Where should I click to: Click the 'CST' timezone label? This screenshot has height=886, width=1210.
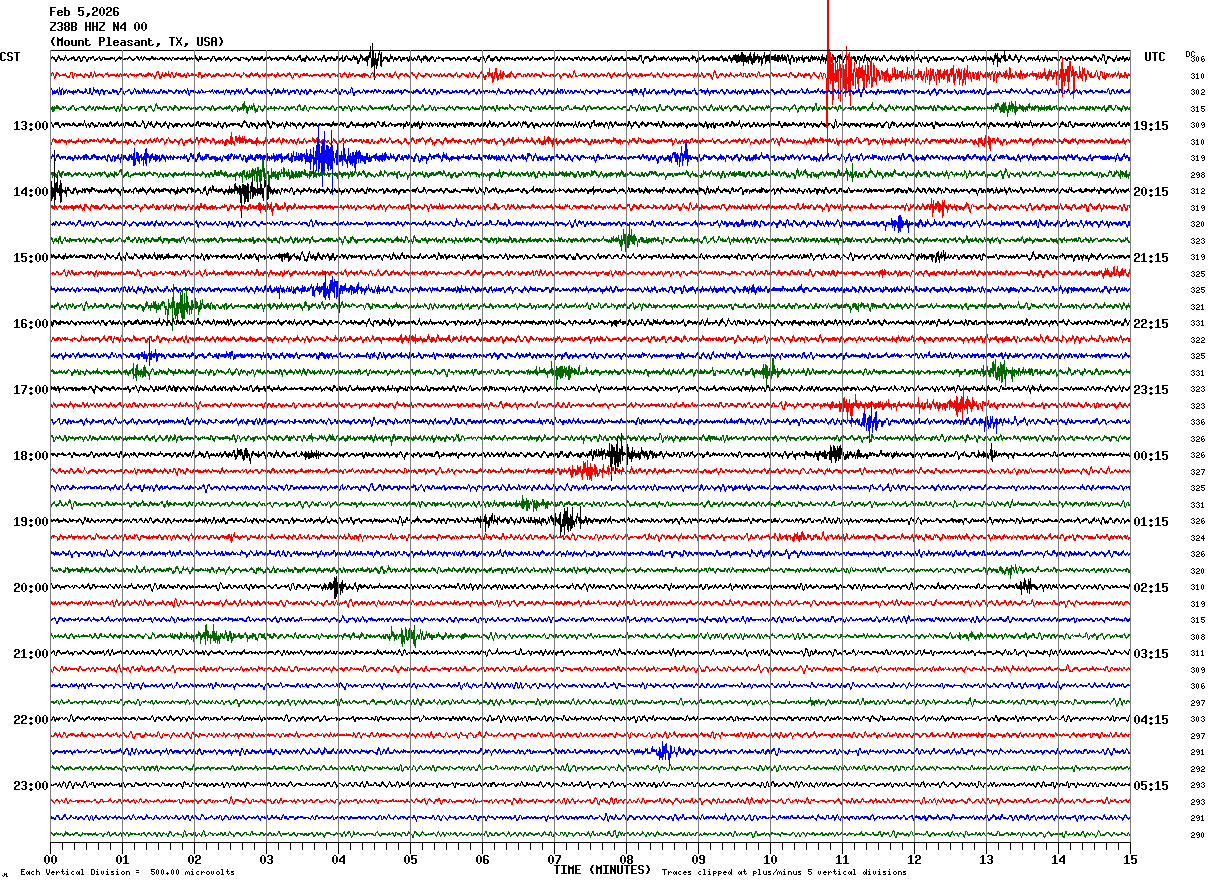tap(10, 57)
